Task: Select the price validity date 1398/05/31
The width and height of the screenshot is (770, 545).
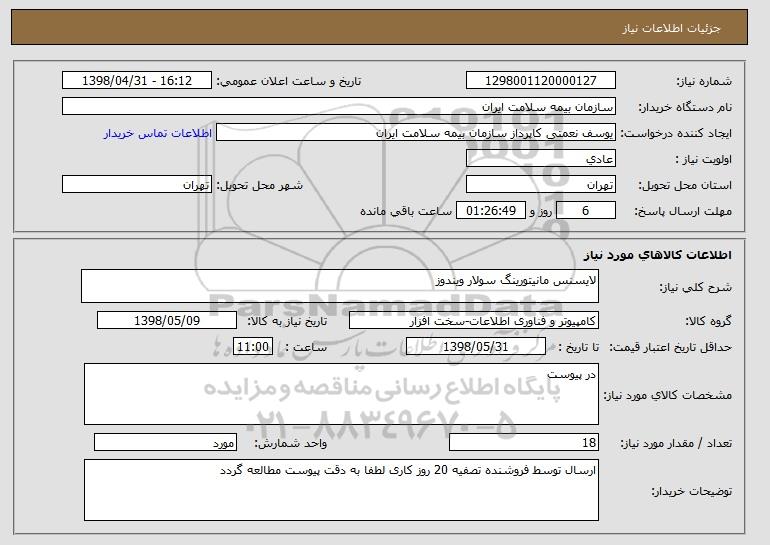Action: pos(476,347)
